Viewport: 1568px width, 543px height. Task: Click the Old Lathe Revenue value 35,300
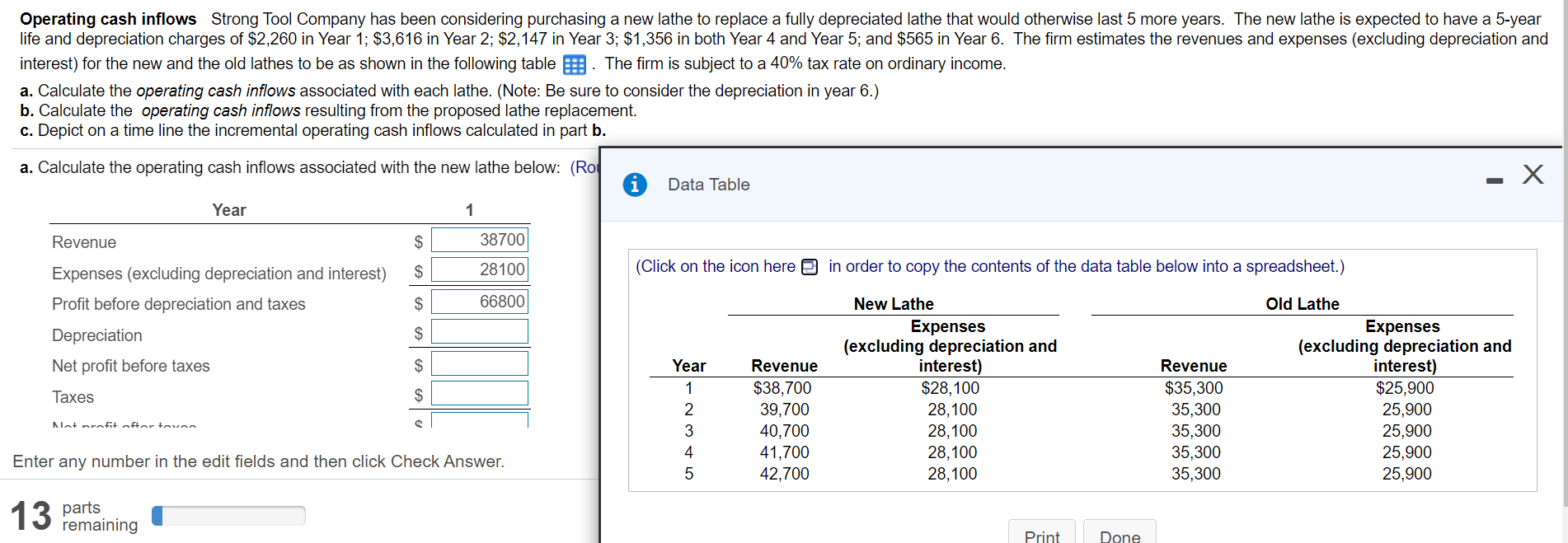tap(1194, 387)
